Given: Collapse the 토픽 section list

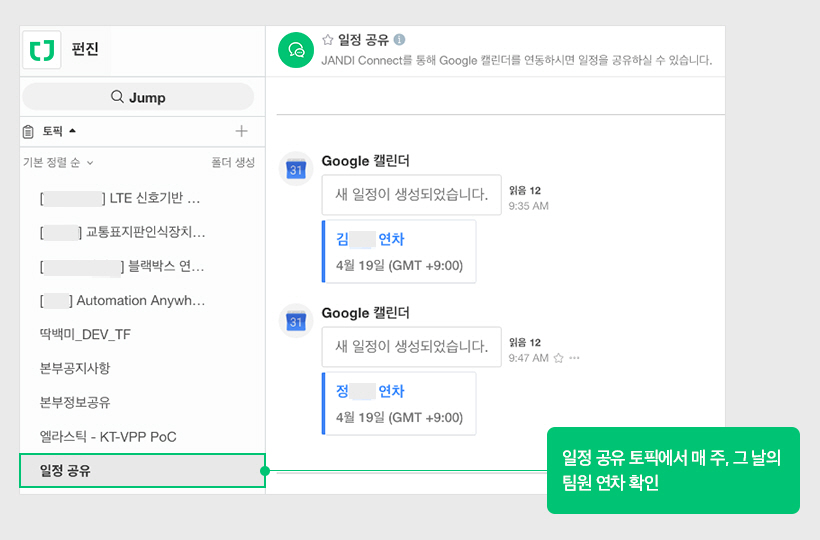Looking at the screenshot, I should pyautogui.click(x=72, y=131).
